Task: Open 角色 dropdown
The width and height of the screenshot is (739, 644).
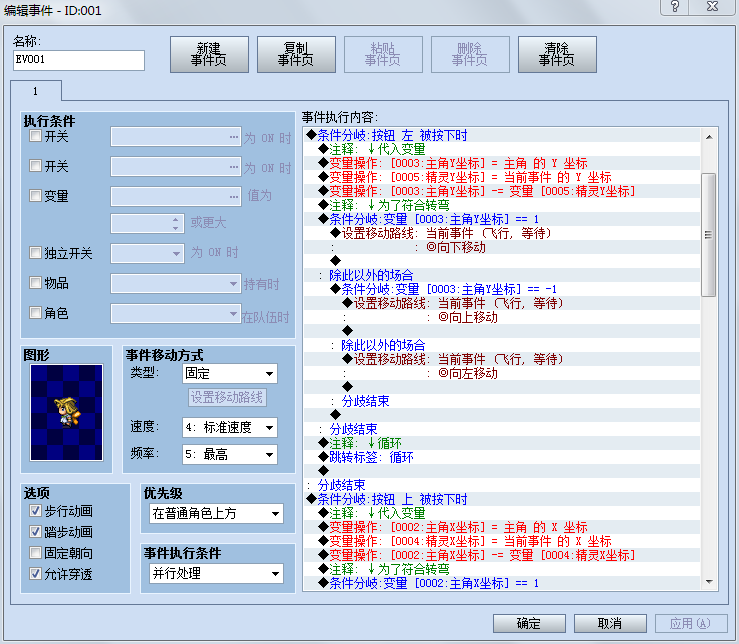Action: click(176, 314)
